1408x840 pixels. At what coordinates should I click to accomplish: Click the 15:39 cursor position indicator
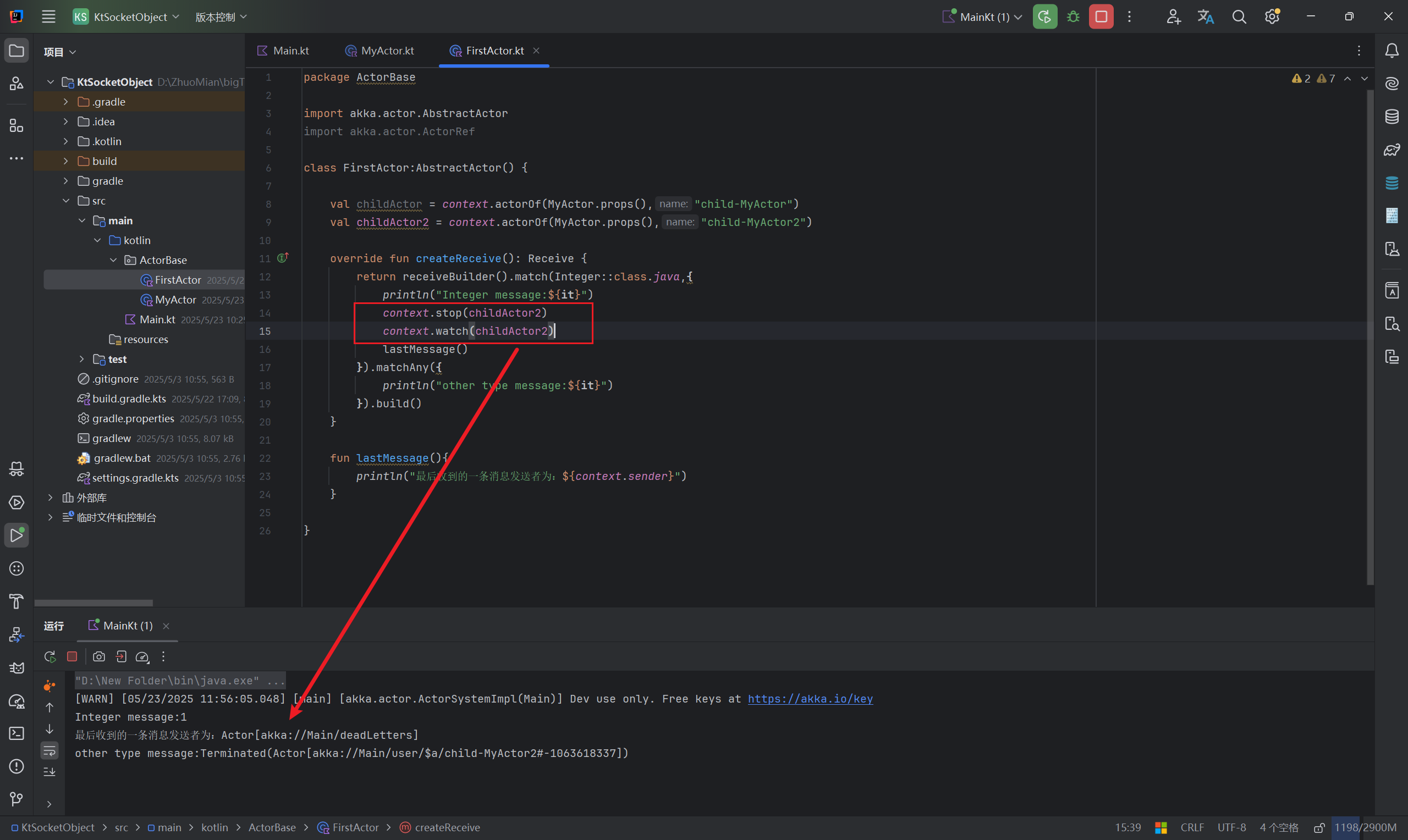(x=1127, y=827)
